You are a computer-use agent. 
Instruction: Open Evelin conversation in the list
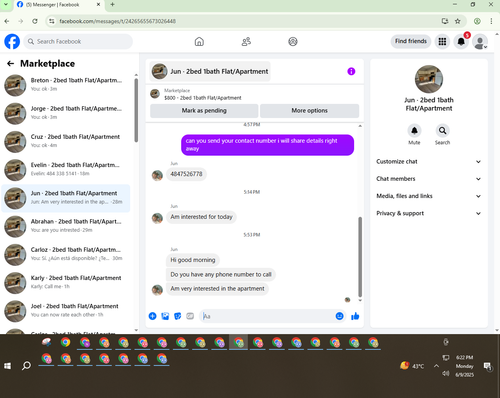click(66, 170)
